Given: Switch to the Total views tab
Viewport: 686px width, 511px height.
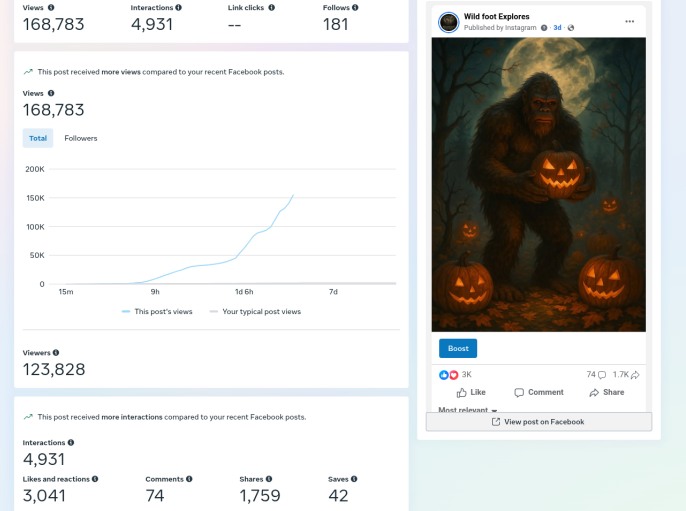Looking at the screenshot, I should [38, 138].
